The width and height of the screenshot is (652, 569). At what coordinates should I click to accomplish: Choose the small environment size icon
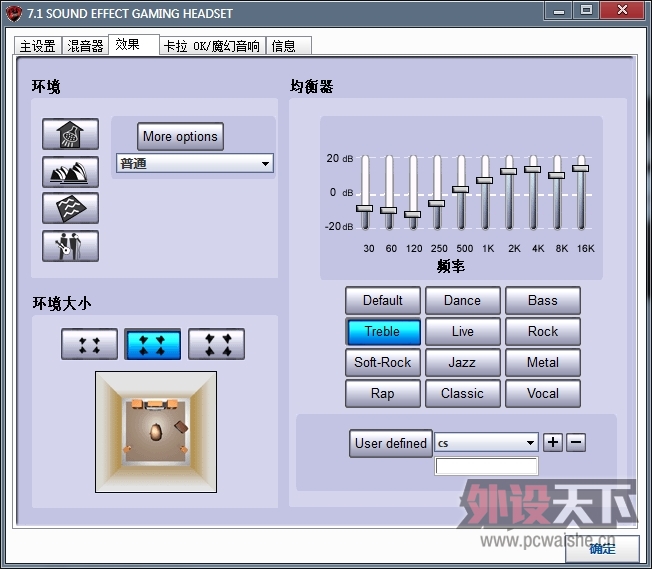tap(89, 344)
